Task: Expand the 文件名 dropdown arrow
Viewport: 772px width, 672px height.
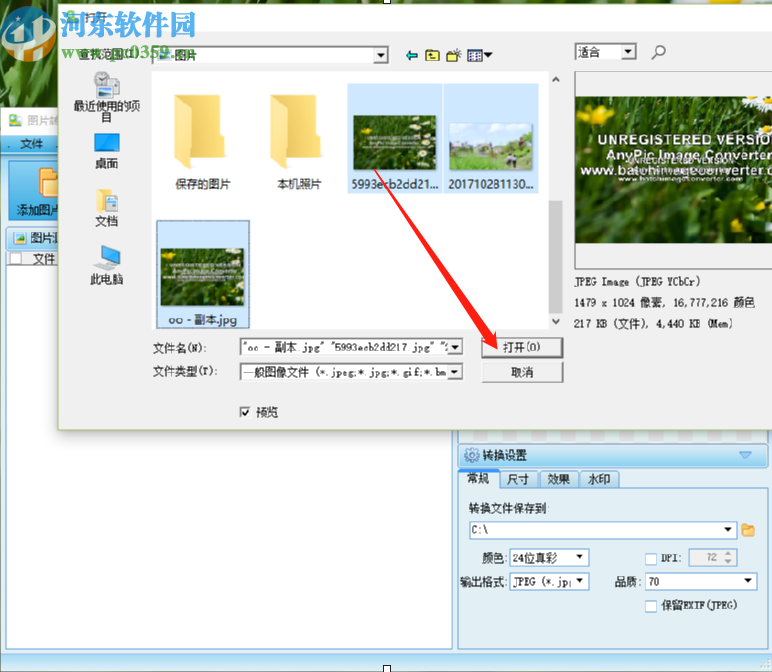Action: (455, 347)
